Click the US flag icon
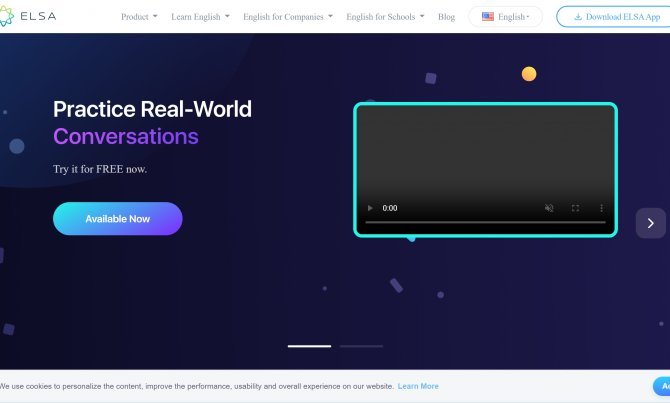The image size is (670, 403). (488, 17)
